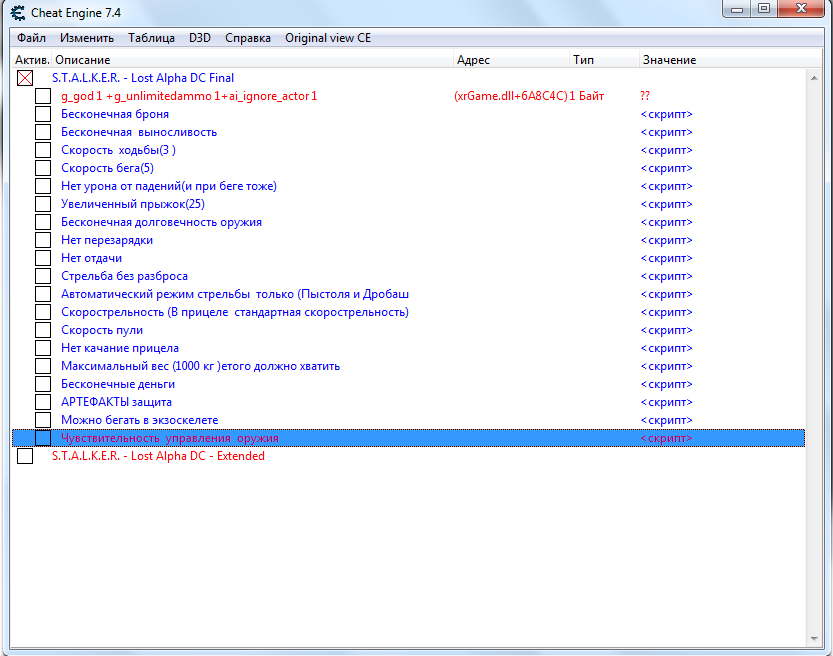Image resolution: width=833 pixels, height=656 pixels.
Task: Open the Таблица menu
Action: click(x=151, y=38)
